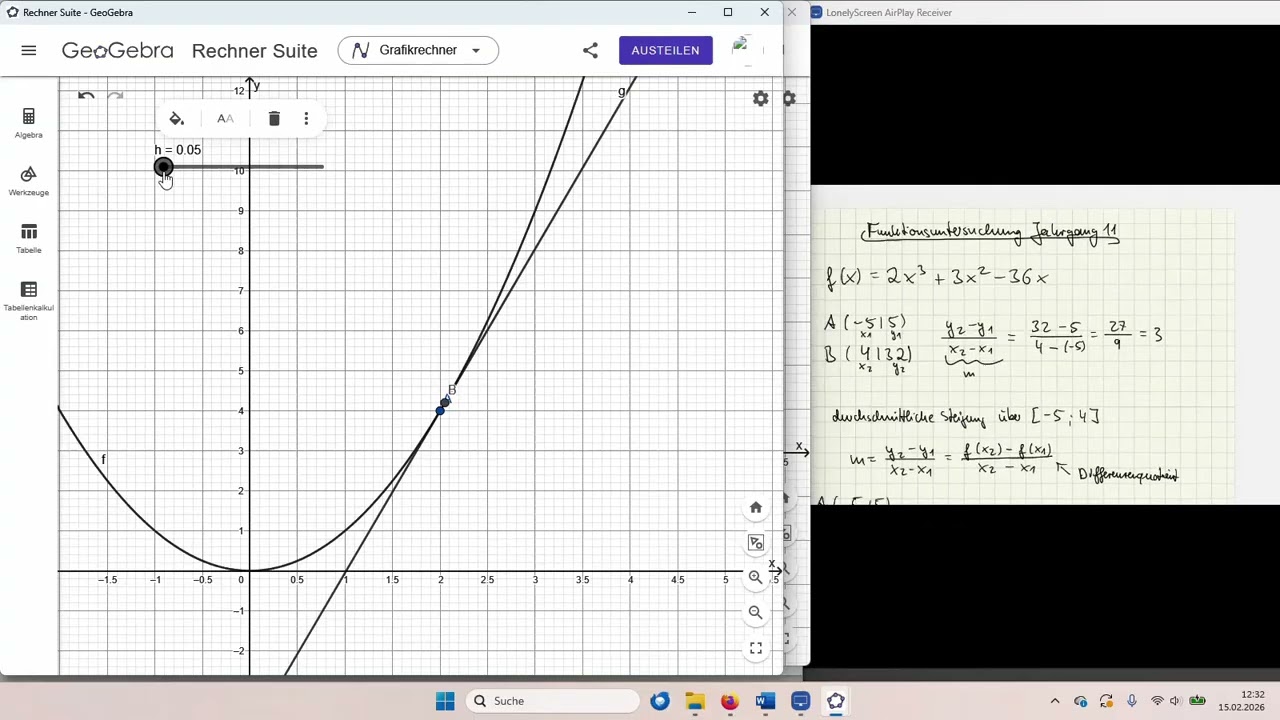Open graphics view settings gear
The height and width of the screenshot is (720, 1280).
(x=761, y=99)
